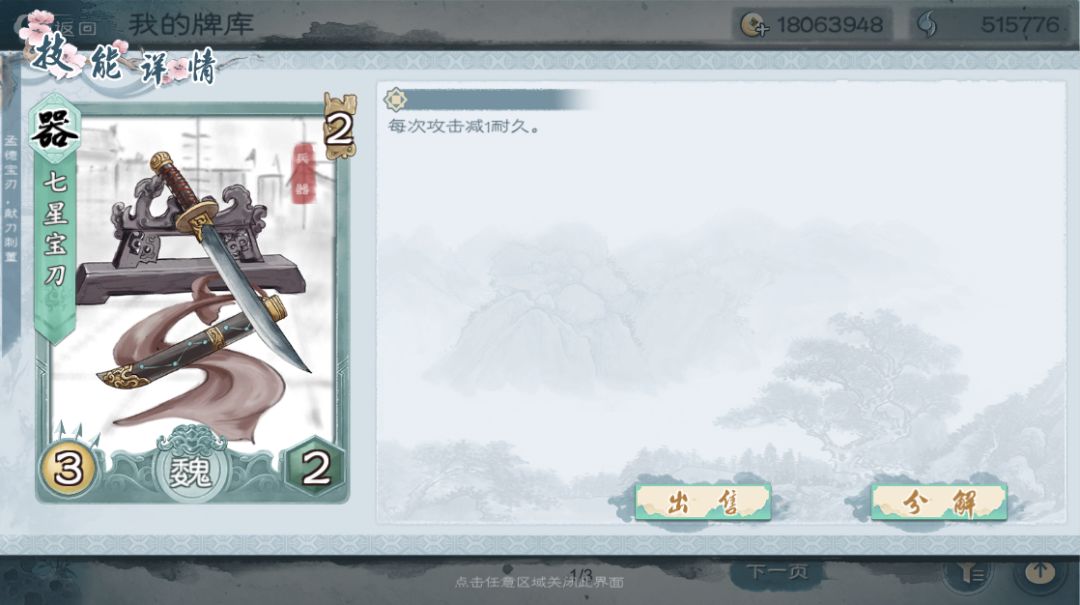Click the cost 2 scroll badge on card

pos(340,127)
